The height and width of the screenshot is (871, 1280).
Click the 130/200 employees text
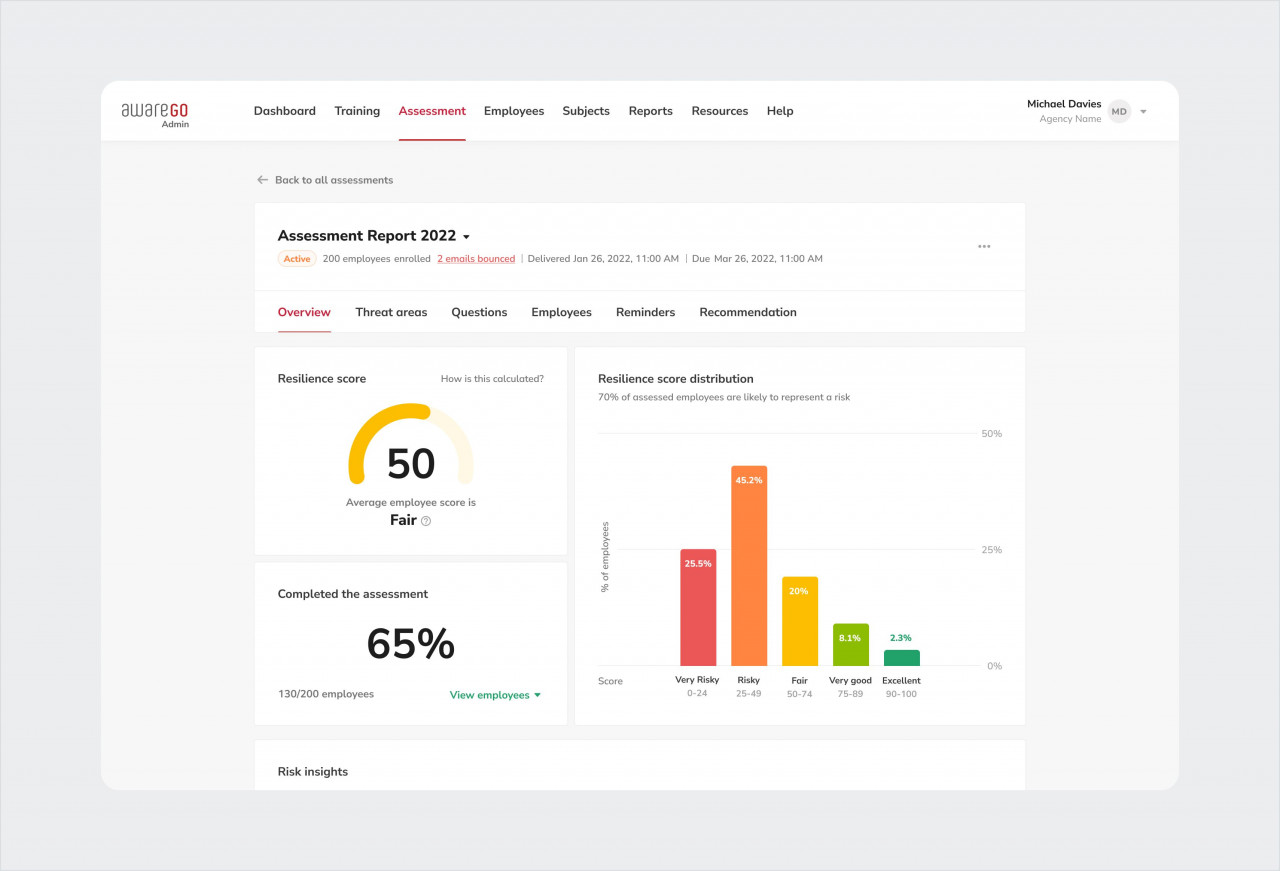(x=326, y=694)
